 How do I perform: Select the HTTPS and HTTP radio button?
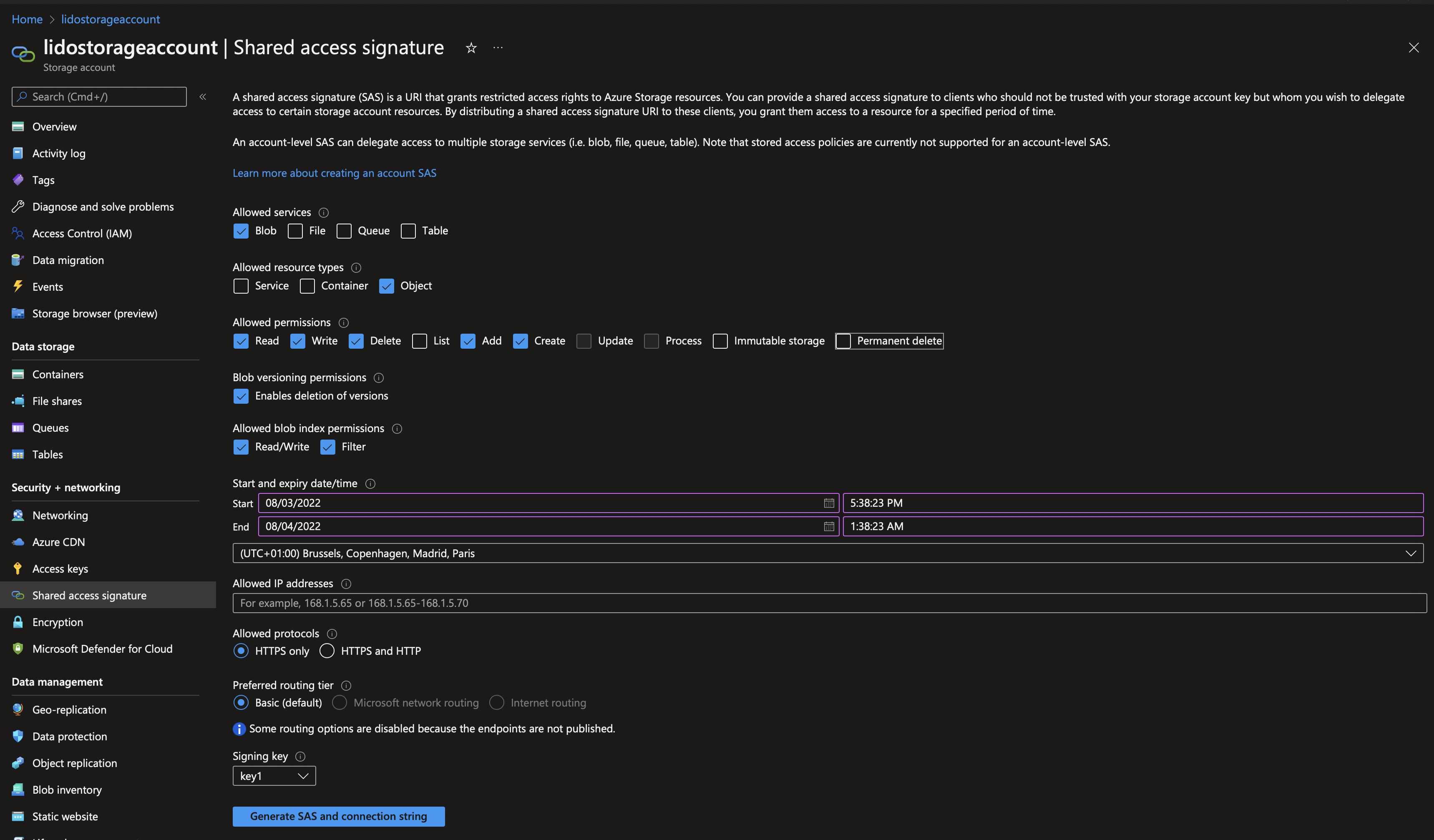(327, 651)
